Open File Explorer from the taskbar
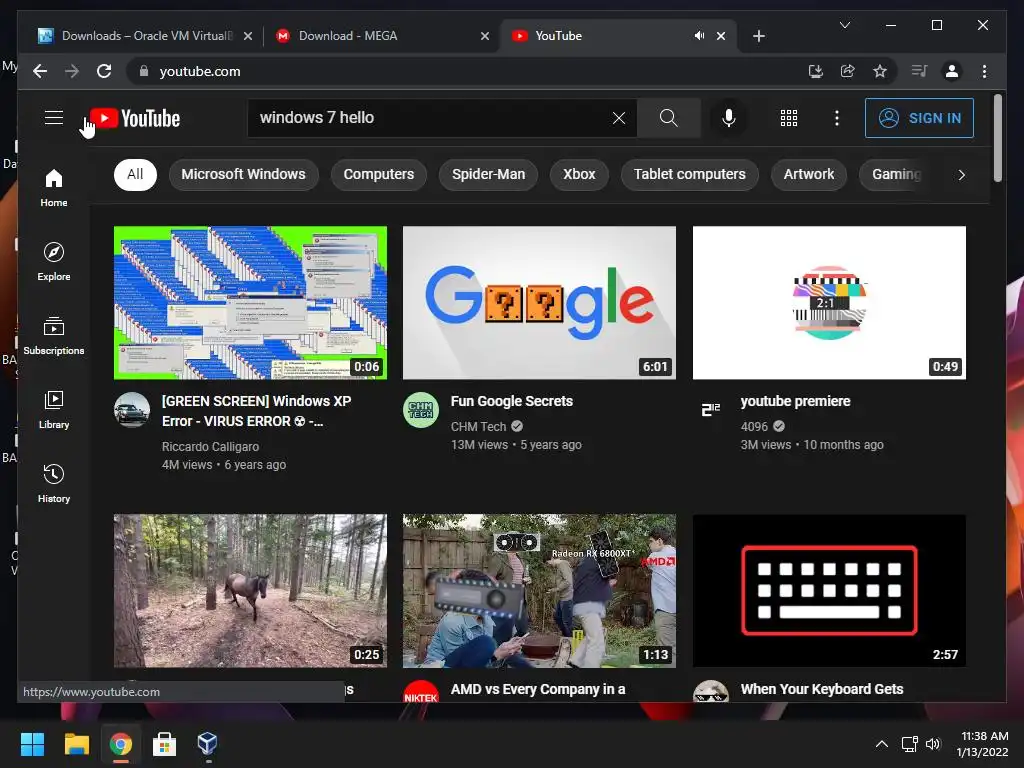This screenshot has width=1024, height=768. (x=76, y=744)
